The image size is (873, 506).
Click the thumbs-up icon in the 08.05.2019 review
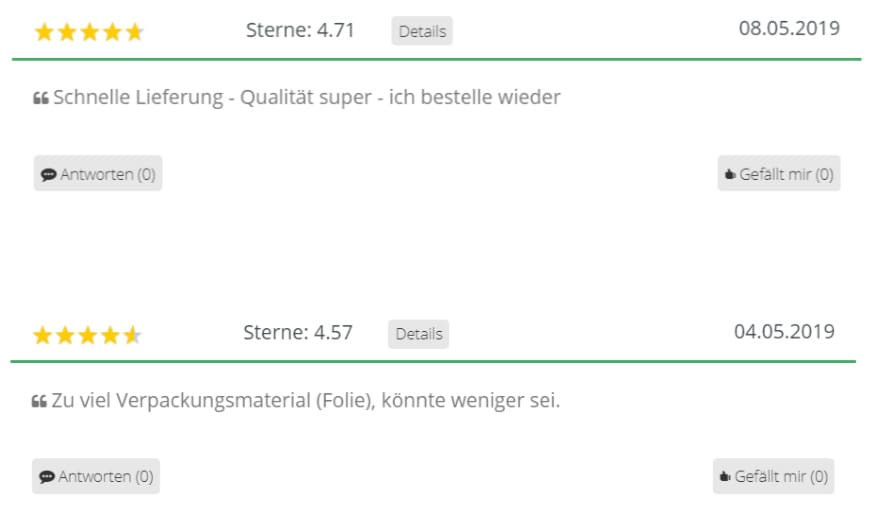pos(729,175)
